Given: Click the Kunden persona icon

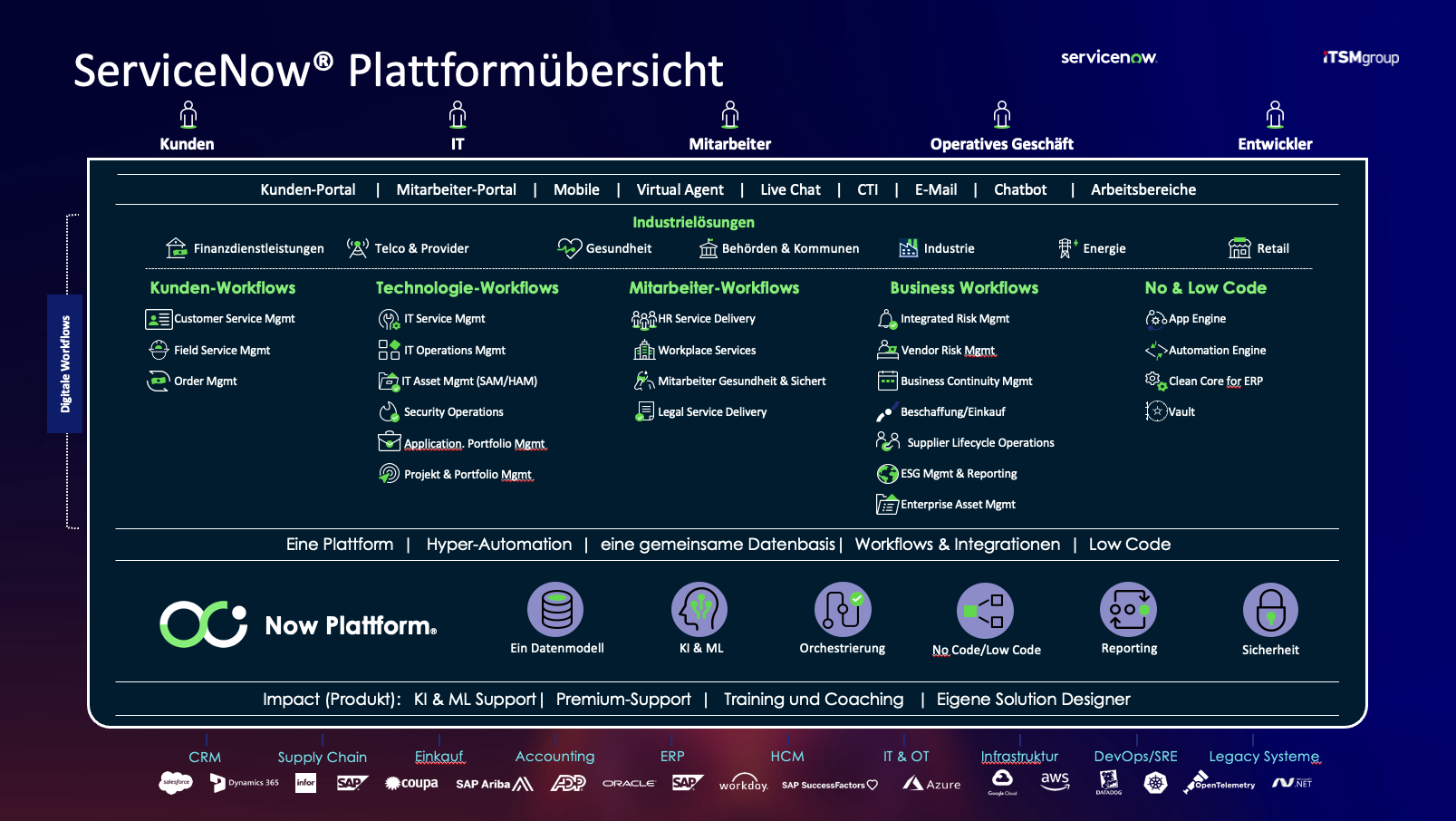Looking at the screenshot, I should [x=188, y=115].
